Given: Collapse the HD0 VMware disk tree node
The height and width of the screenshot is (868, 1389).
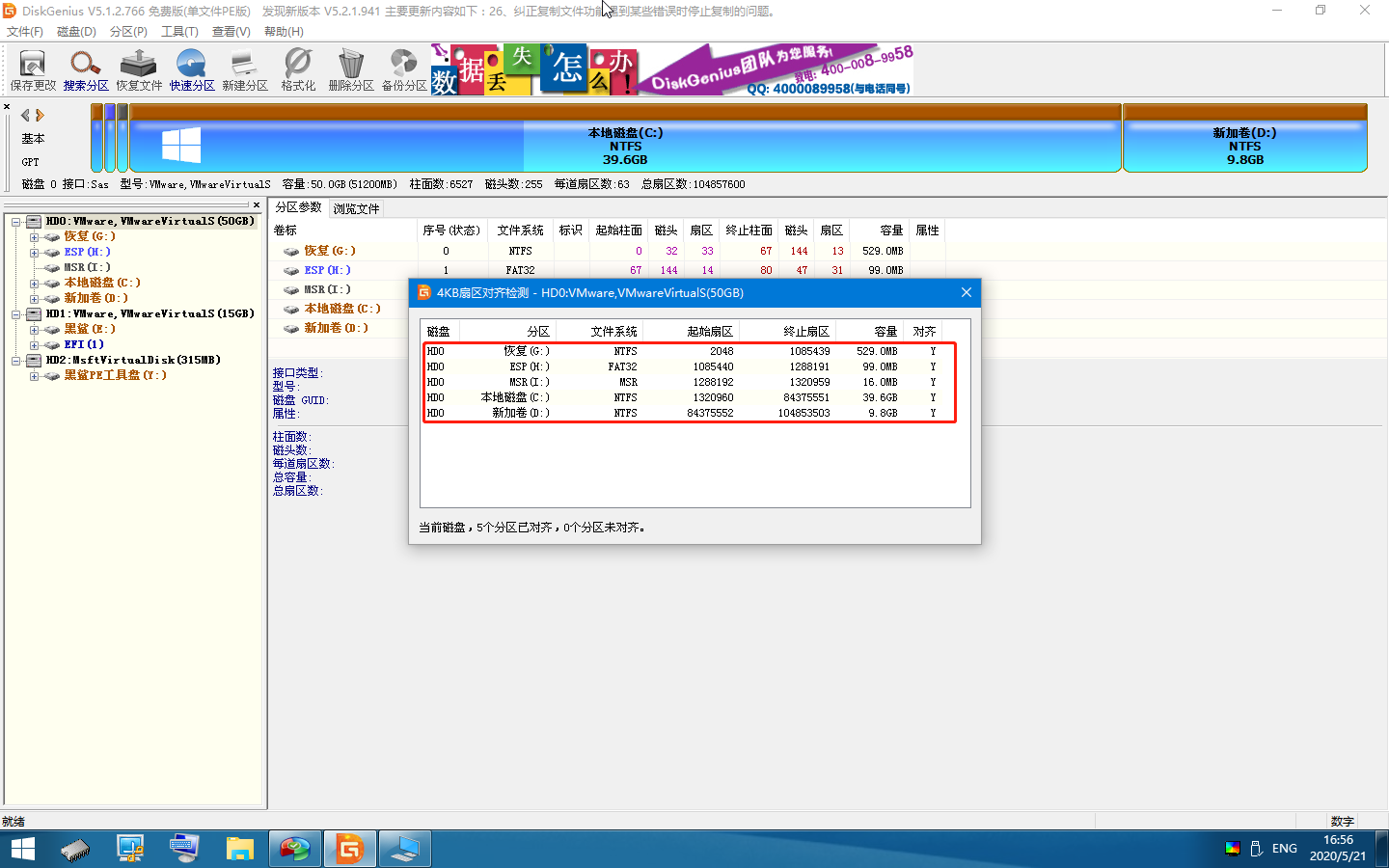Looking at the screenshot, I should 16,222.
